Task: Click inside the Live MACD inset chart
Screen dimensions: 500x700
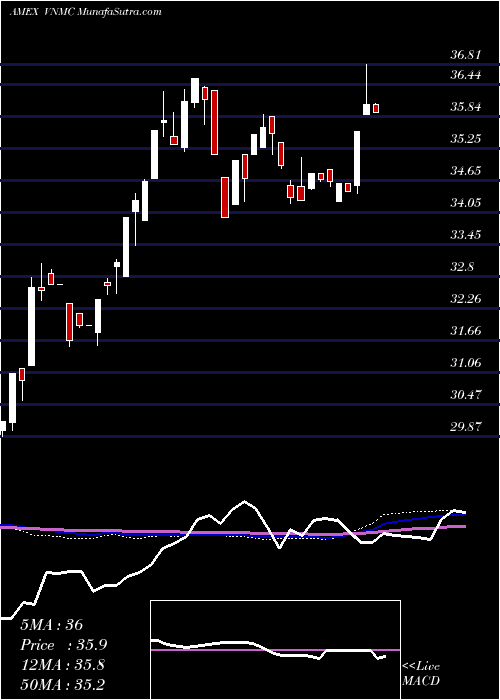Action: [x=275, y=650]
